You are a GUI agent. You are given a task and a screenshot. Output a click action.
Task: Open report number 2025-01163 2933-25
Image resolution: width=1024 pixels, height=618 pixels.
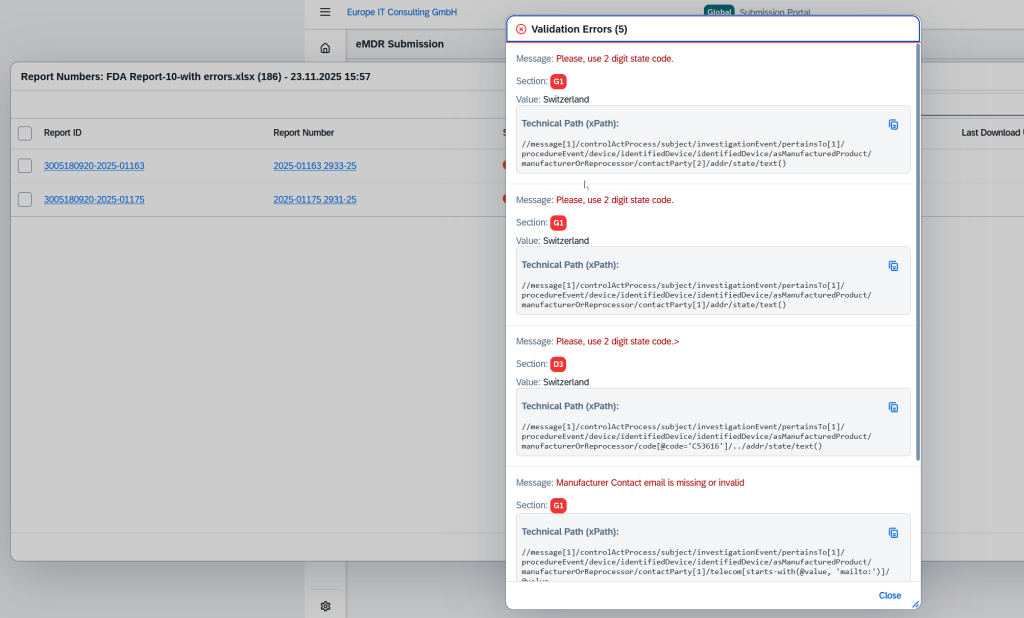pos(315,166)
